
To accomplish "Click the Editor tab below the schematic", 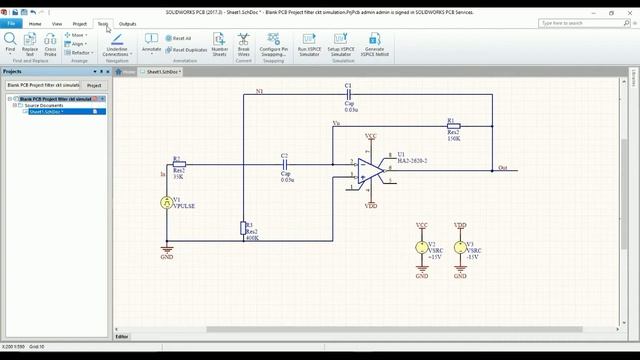I will (x=122, y=337).
